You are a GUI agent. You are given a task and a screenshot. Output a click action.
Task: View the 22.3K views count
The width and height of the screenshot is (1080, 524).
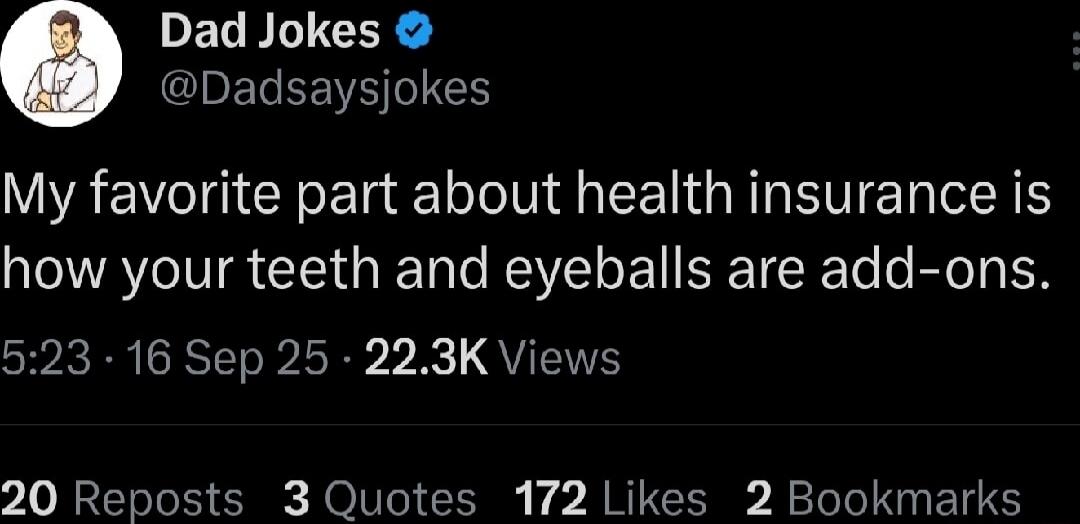pos(426,357)
